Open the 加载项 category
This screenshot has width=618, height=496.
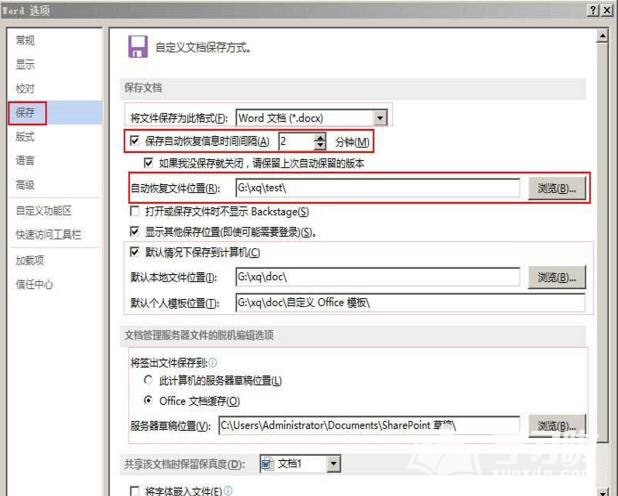click(x=30, y=260)
